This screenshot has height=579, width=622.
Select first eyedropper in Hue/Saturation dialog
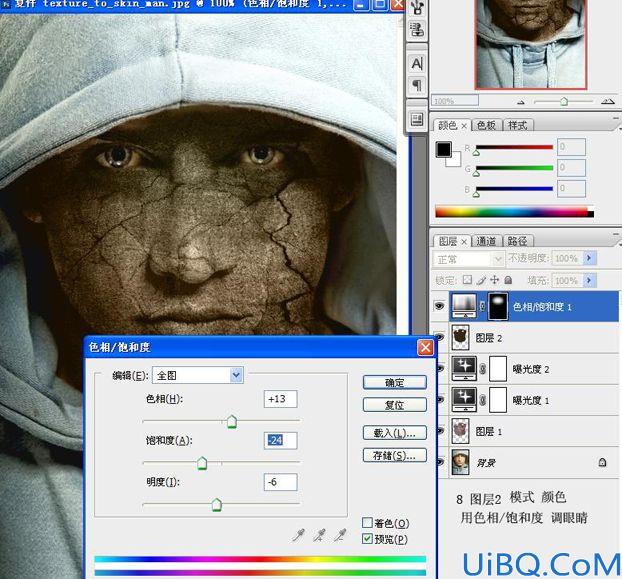tap(298, 535)
